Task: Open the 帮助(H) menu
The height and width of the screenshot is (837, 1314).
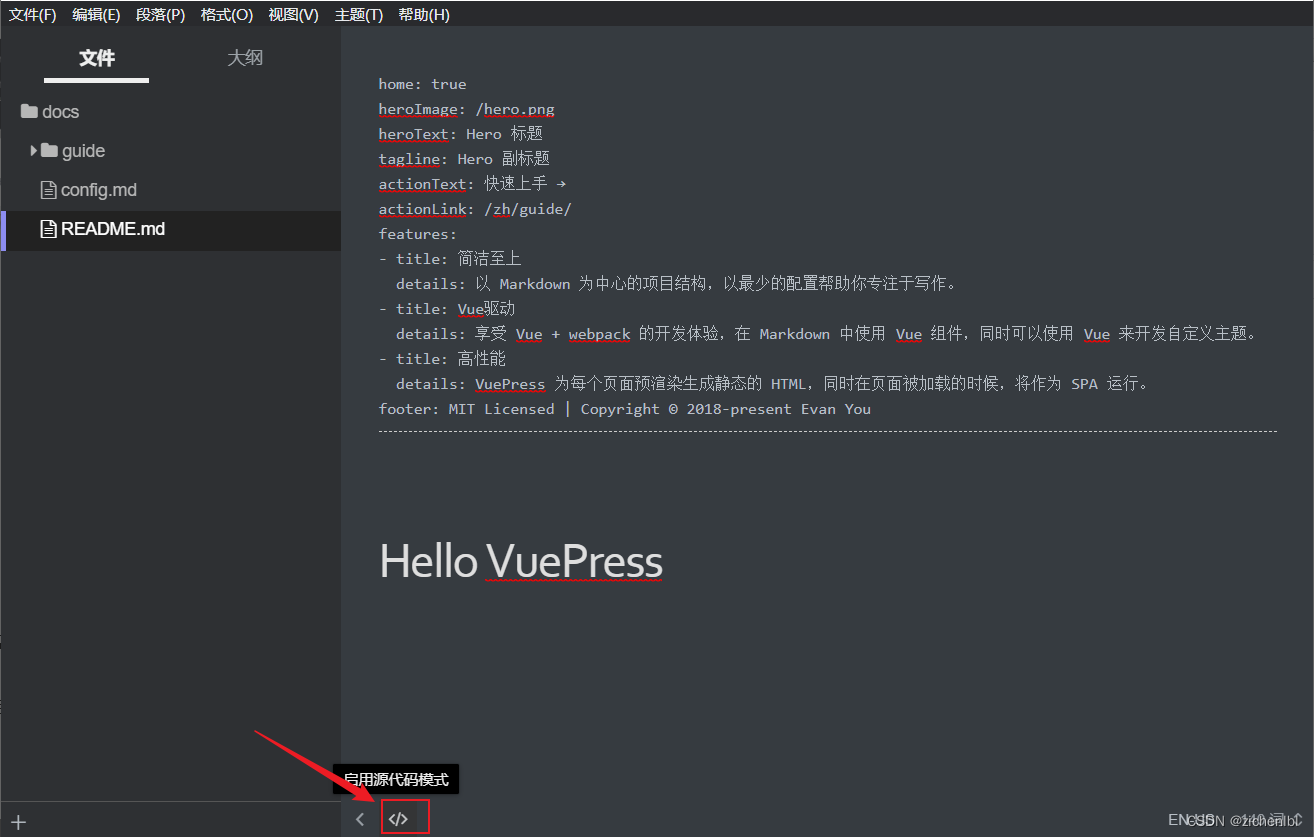Action: tap(424, 15)
